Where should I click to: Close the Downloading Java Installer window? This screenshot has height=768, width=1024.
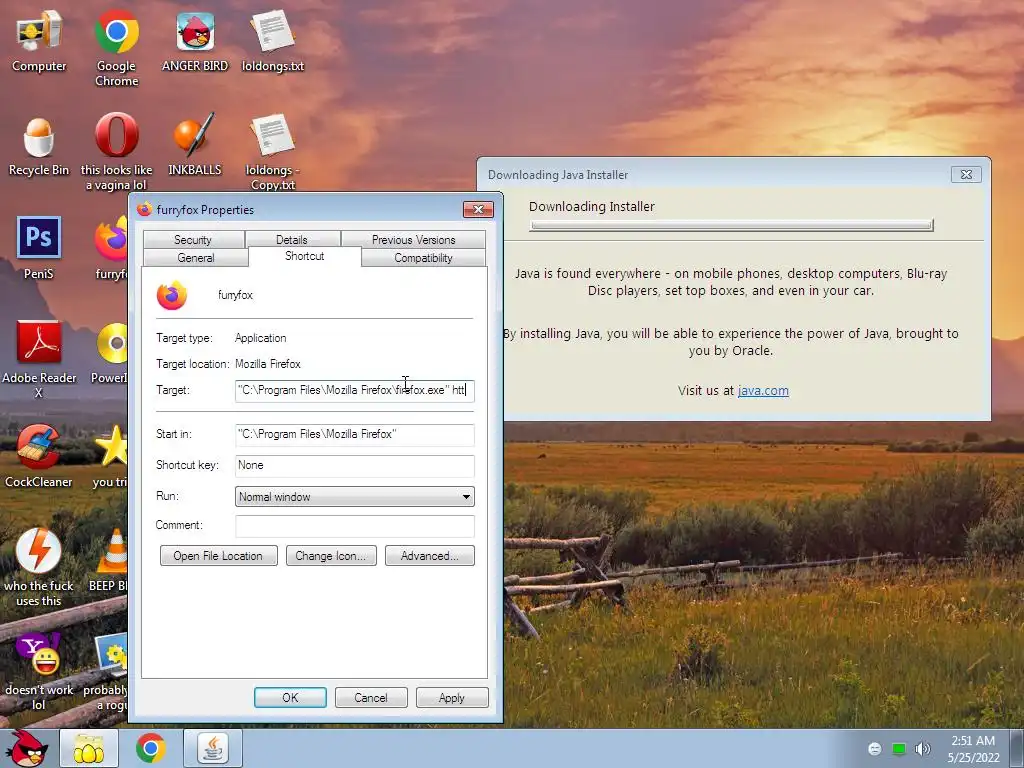[967, 174]
